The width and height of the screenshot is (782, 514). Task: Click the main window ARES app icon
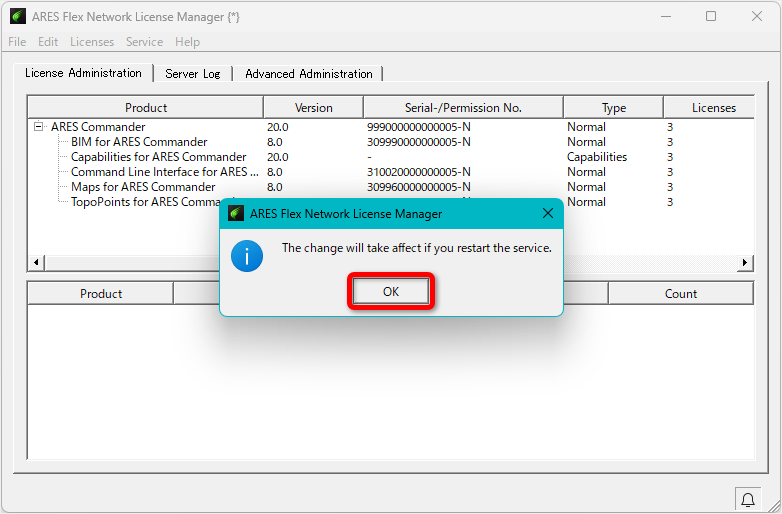tap(18, 16)
